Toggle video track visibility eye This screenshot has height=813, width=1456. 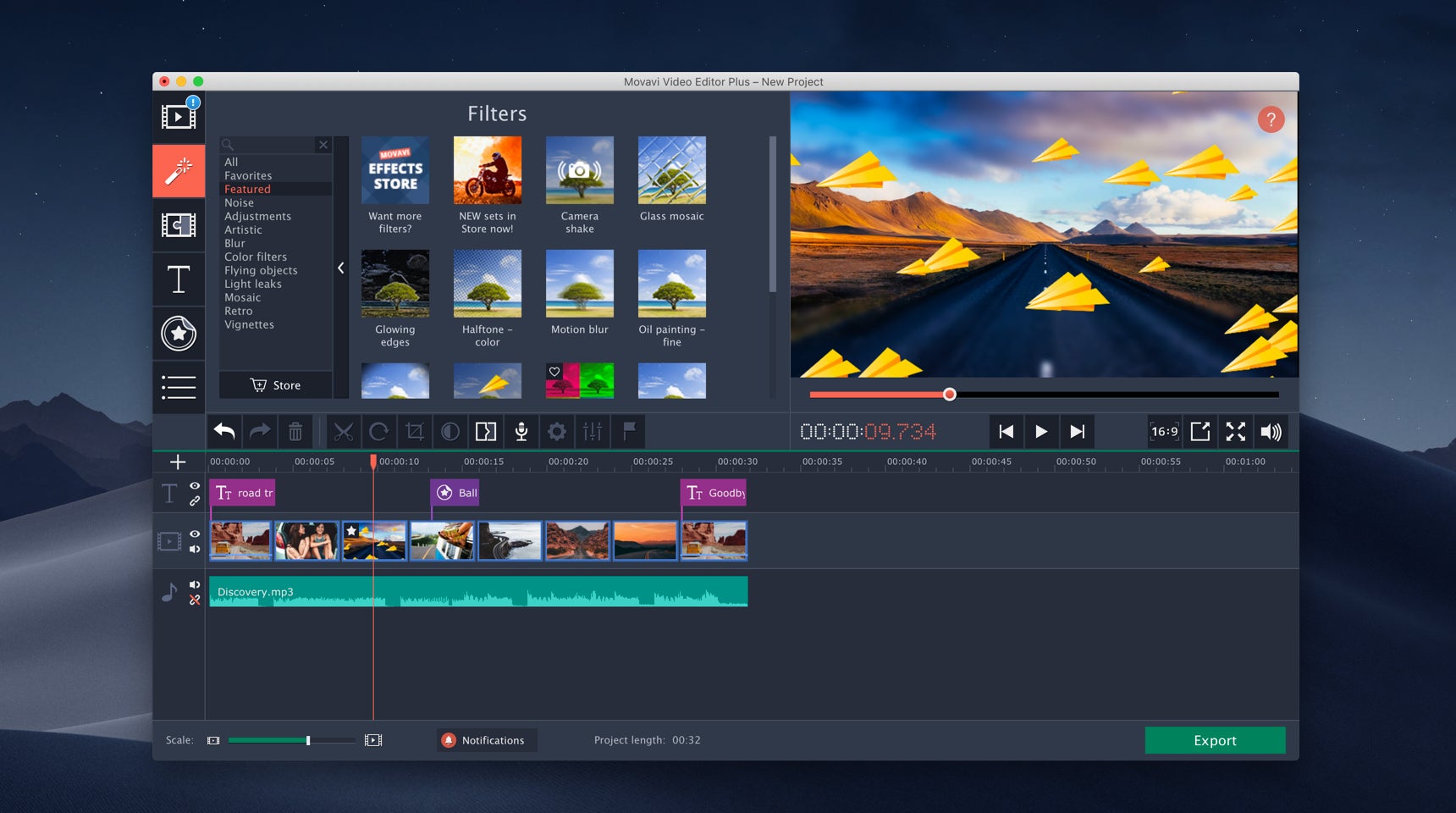[x=195, y=534]
